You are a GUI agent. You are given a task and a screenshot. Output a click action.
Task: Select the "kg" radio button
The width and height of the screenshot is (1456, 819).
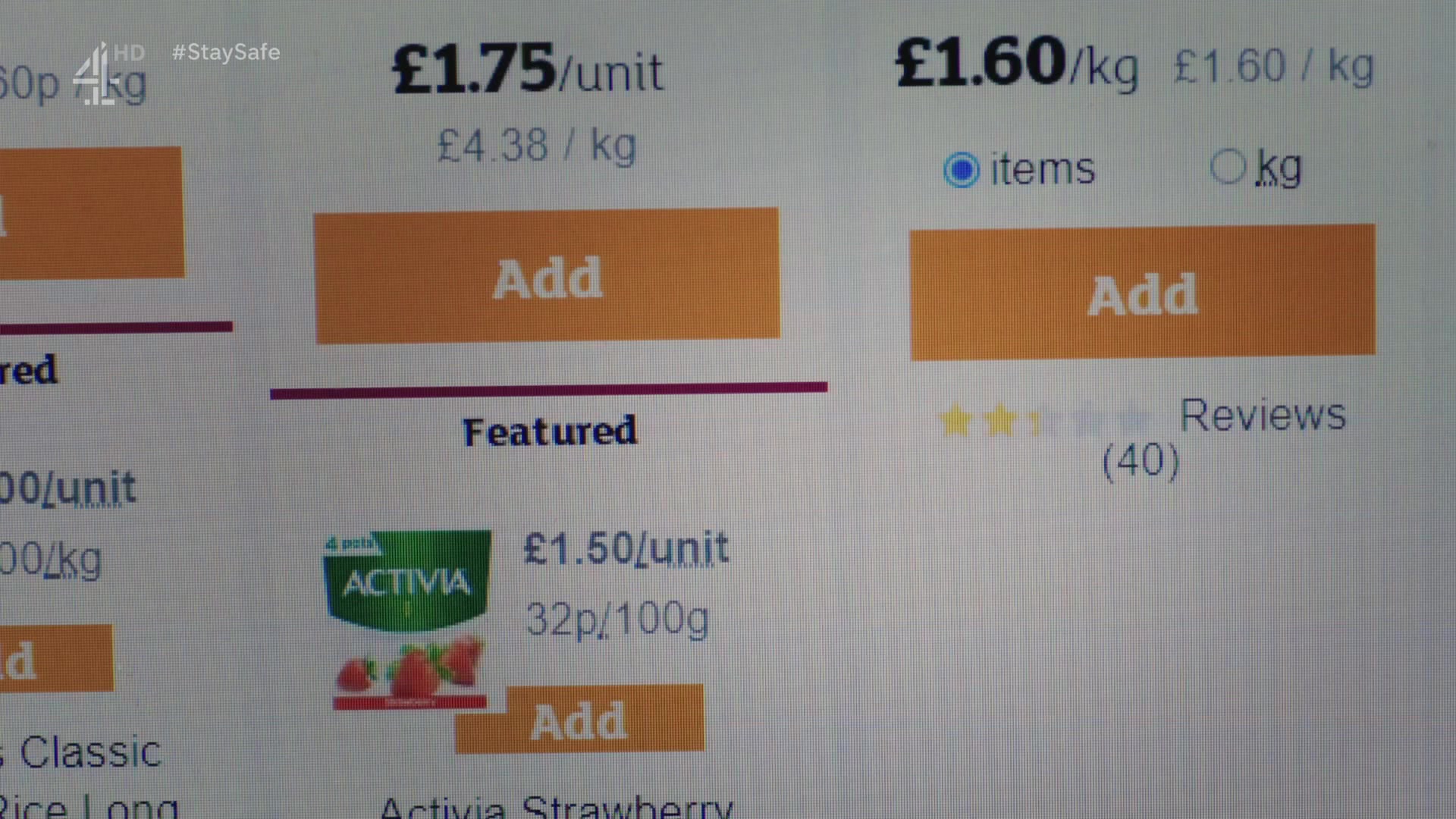[1228, 166]
